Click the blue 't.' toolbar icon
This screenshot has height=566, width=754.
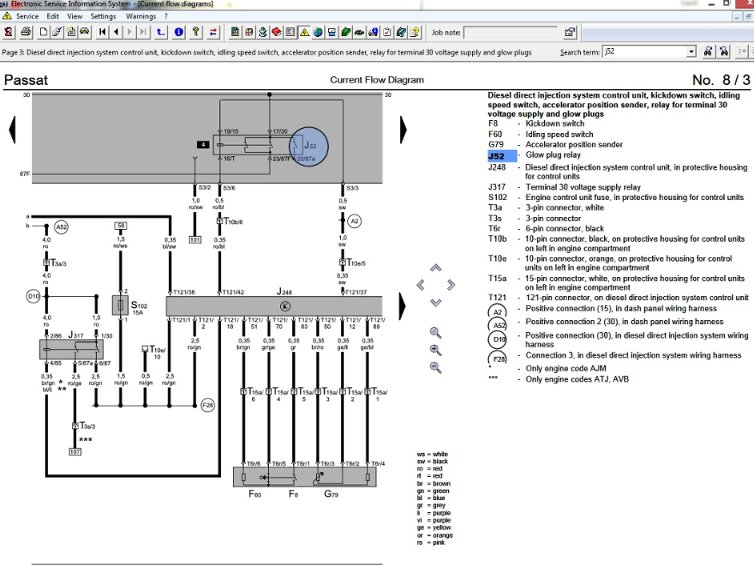[x=161, y=32]
